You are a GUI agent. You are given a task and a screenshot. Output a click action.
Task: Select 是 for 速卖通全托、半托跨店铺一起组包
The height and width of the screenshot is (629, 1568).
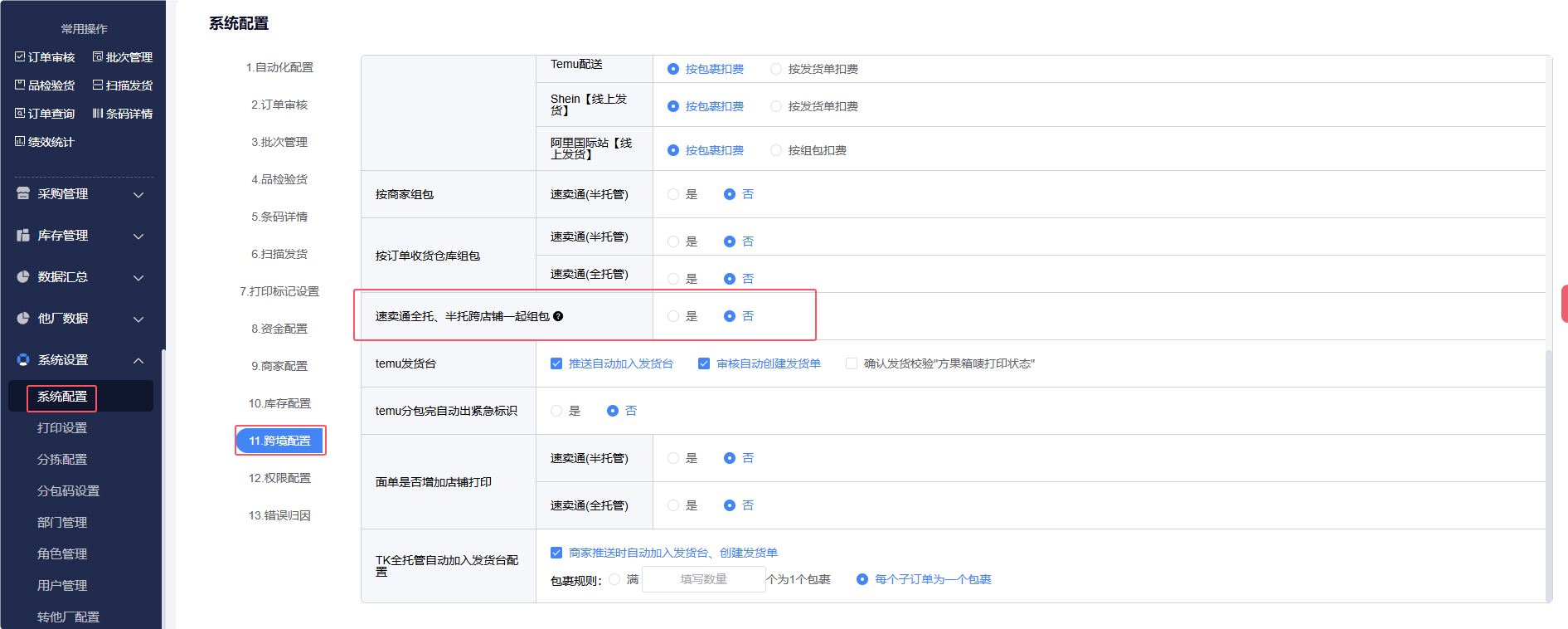click(x=673, y=316)
